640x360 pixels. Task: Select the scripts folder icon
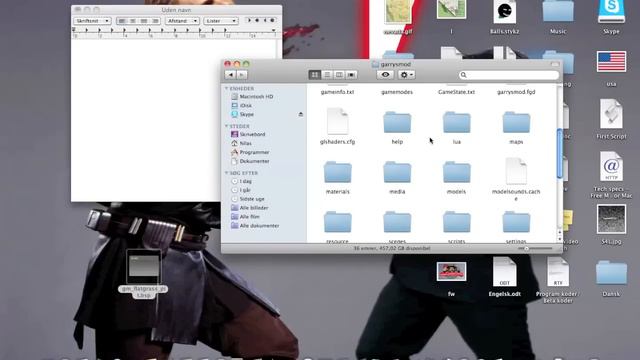(x=457, y=222)
